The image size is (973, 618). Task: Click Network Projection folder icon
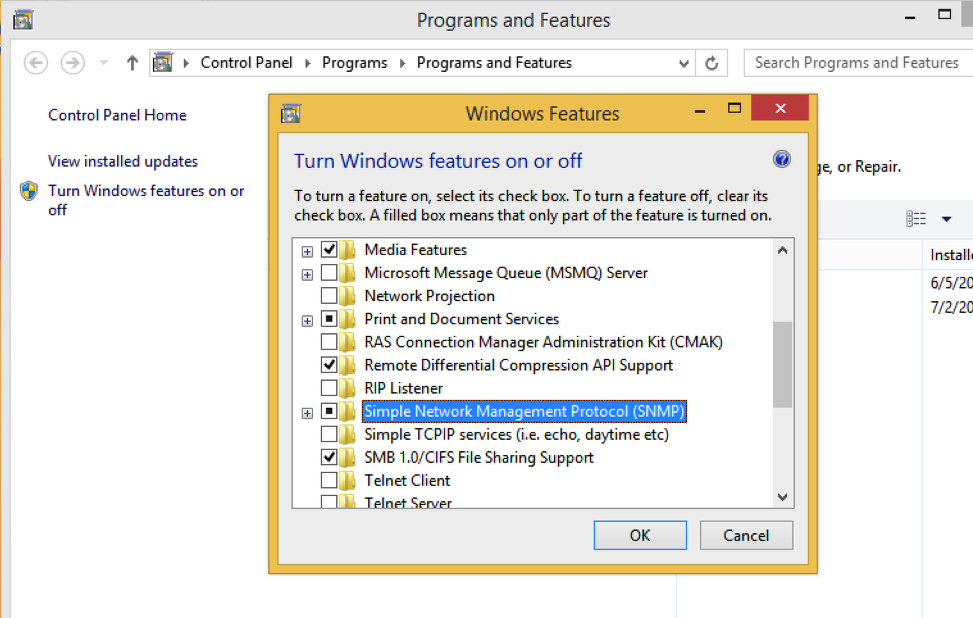coord(348,295)
